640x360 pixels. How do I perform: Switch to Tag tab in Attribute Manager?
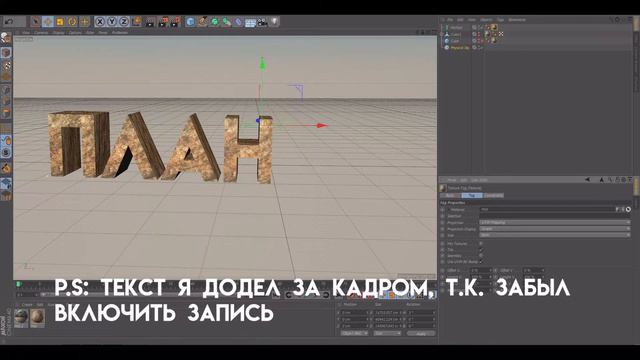[x=471, y=196]
